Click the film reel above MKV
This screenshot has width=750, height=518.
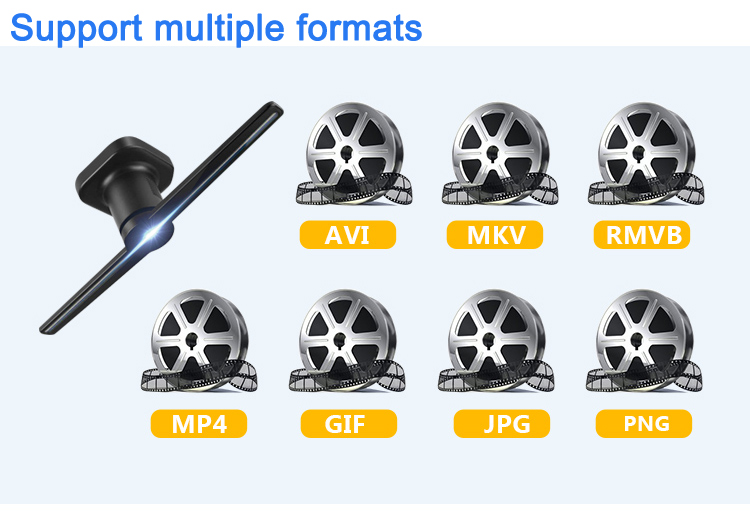[x=500, y=154]
